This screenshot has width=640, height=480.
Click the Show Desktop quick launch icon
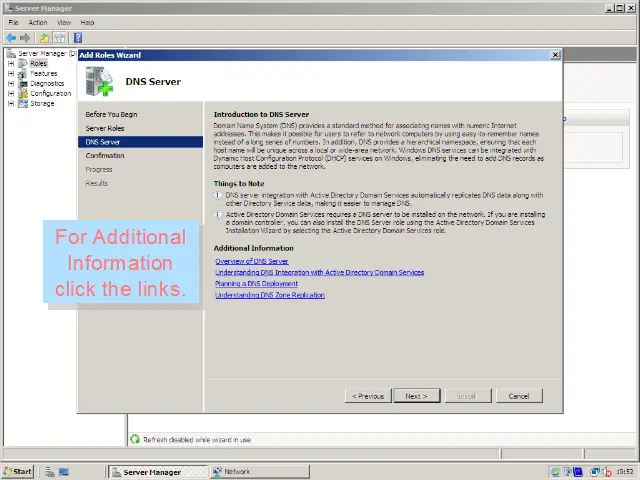(64, 472)
